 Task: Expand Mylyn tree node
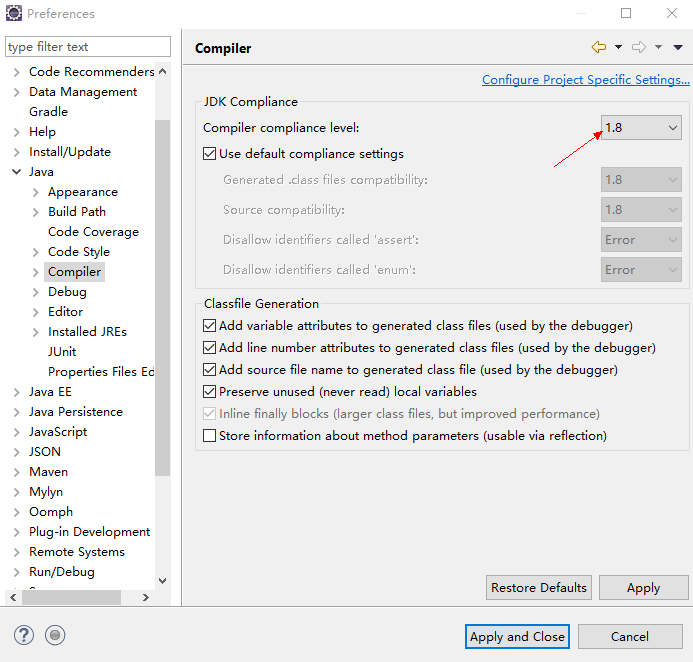[16, 492]
